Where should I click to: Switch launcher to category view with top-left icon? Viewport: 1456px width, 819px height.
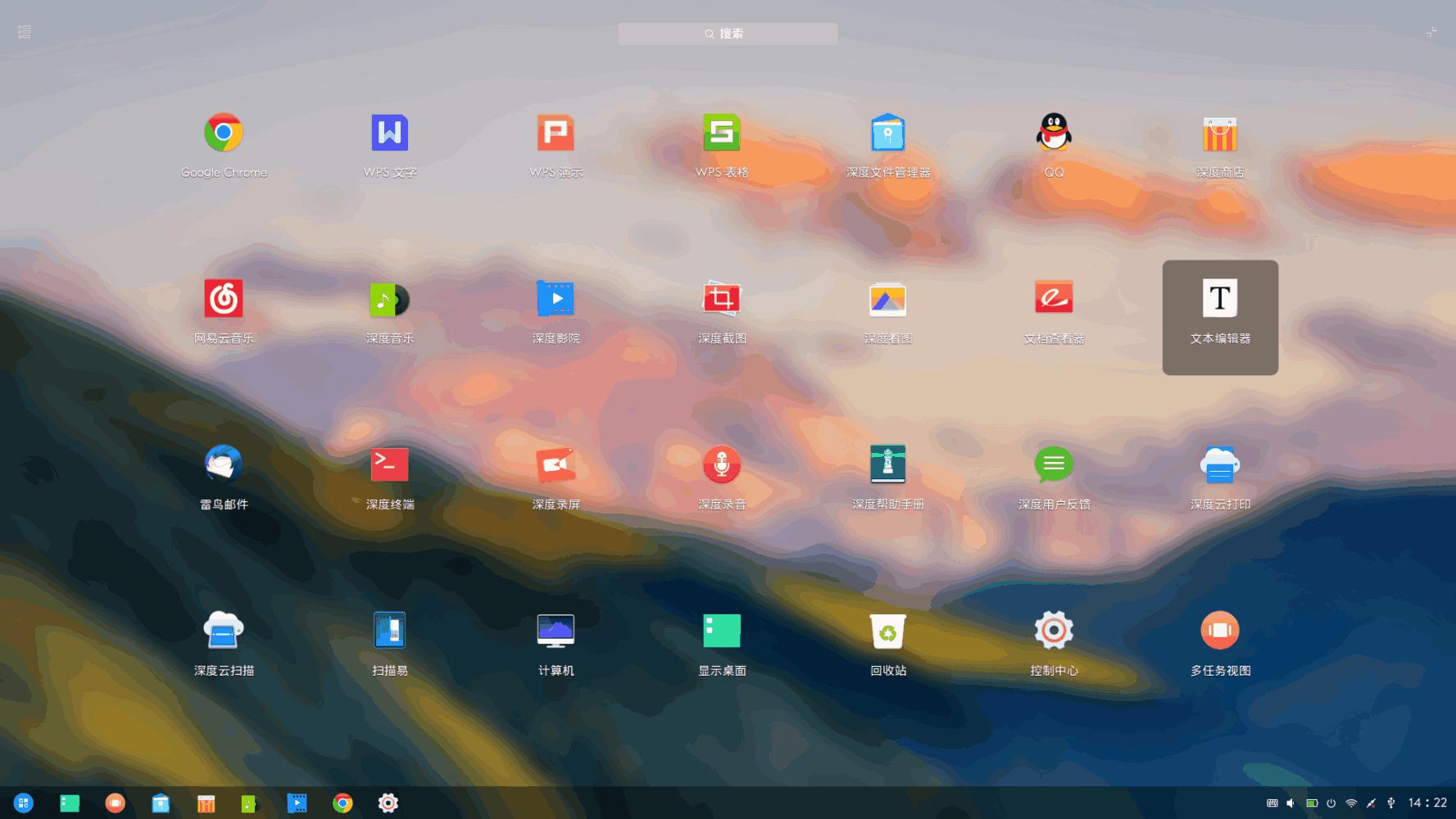(x=23, y=31)
